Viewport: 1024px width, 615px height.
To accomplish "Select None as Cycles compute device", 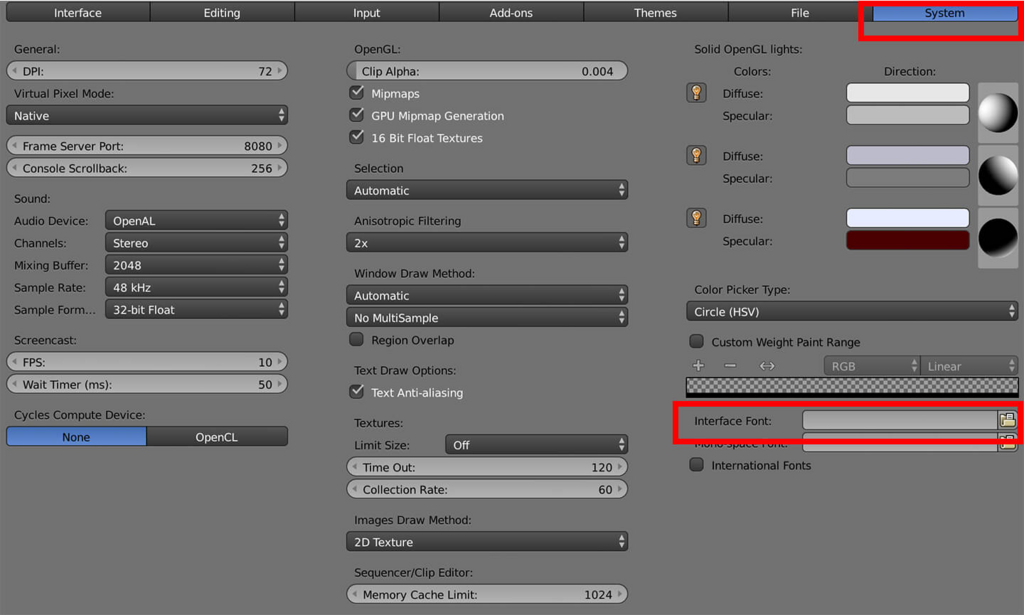I will coord(76,437).
